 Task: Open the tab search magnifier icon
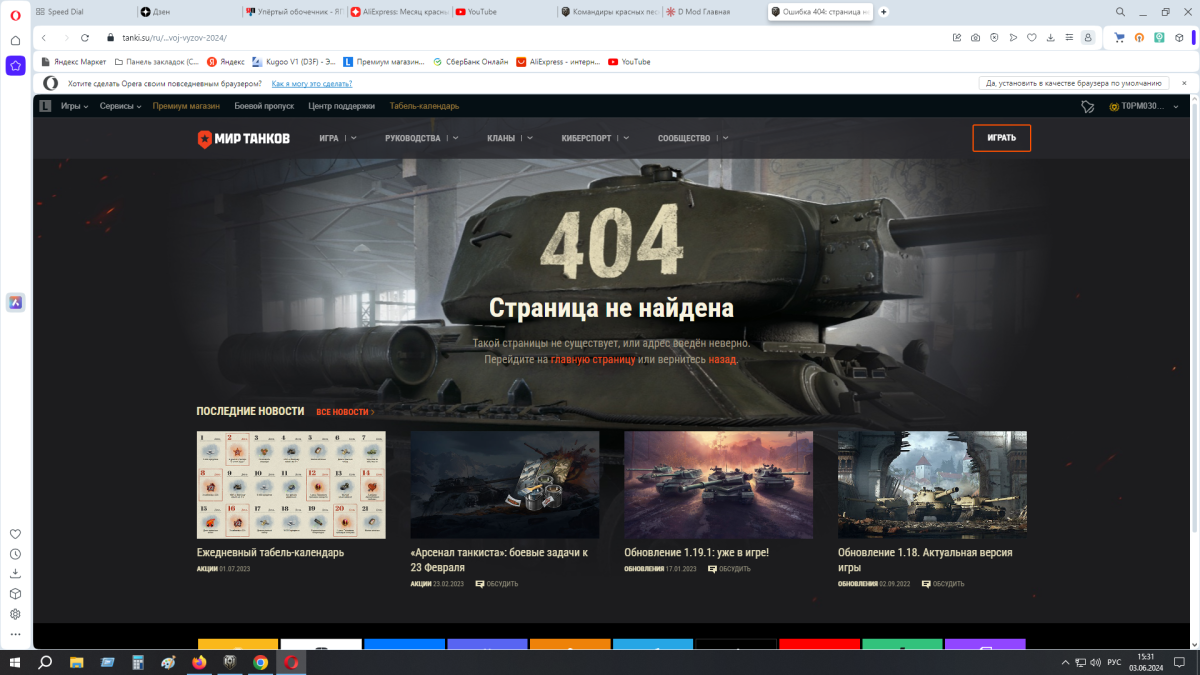click(x=1121, y=12)
